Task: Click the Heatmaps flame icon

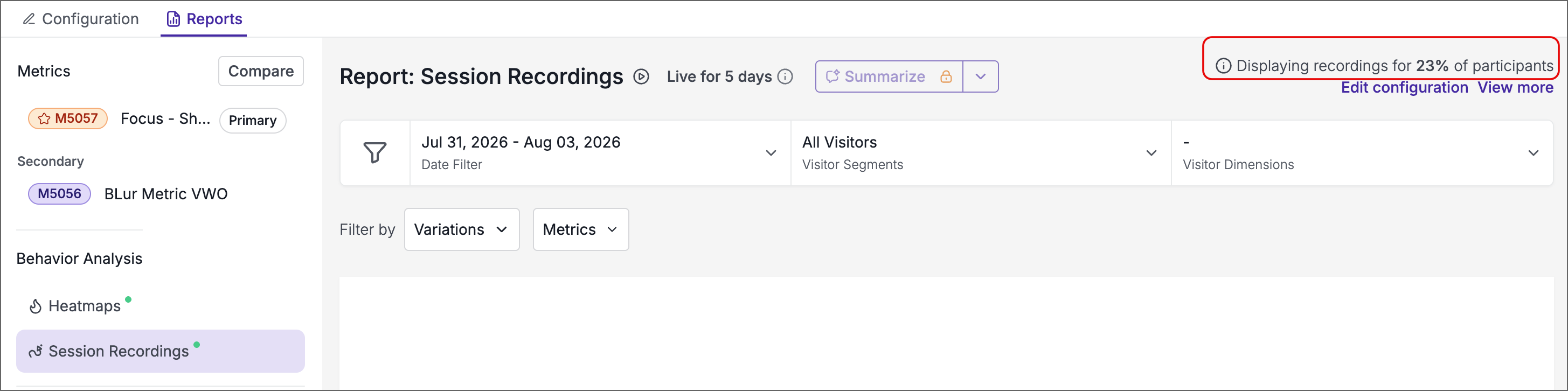Action: coord(36,306)
